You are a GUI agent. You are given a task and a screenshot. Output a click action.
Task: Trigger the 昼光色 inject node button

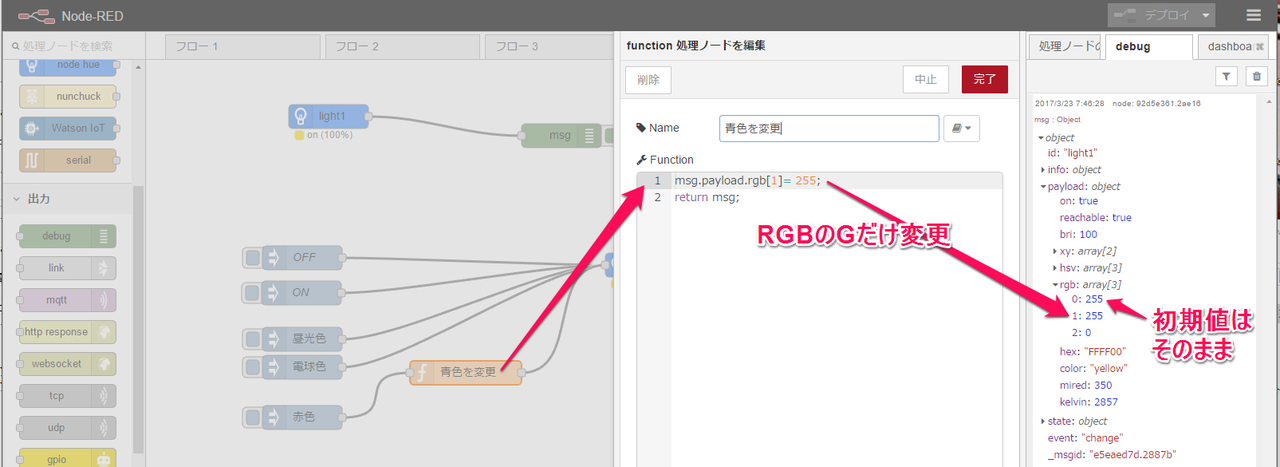point(253,338)
